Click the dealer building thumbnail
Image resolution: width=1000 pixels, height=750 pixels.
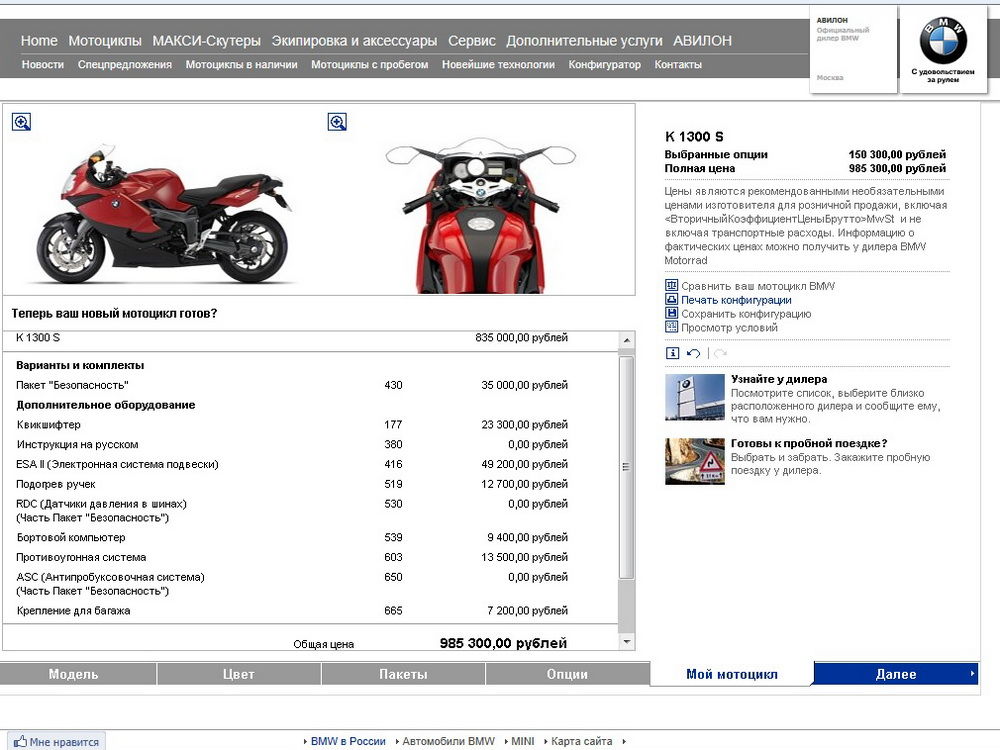point(695,397)
